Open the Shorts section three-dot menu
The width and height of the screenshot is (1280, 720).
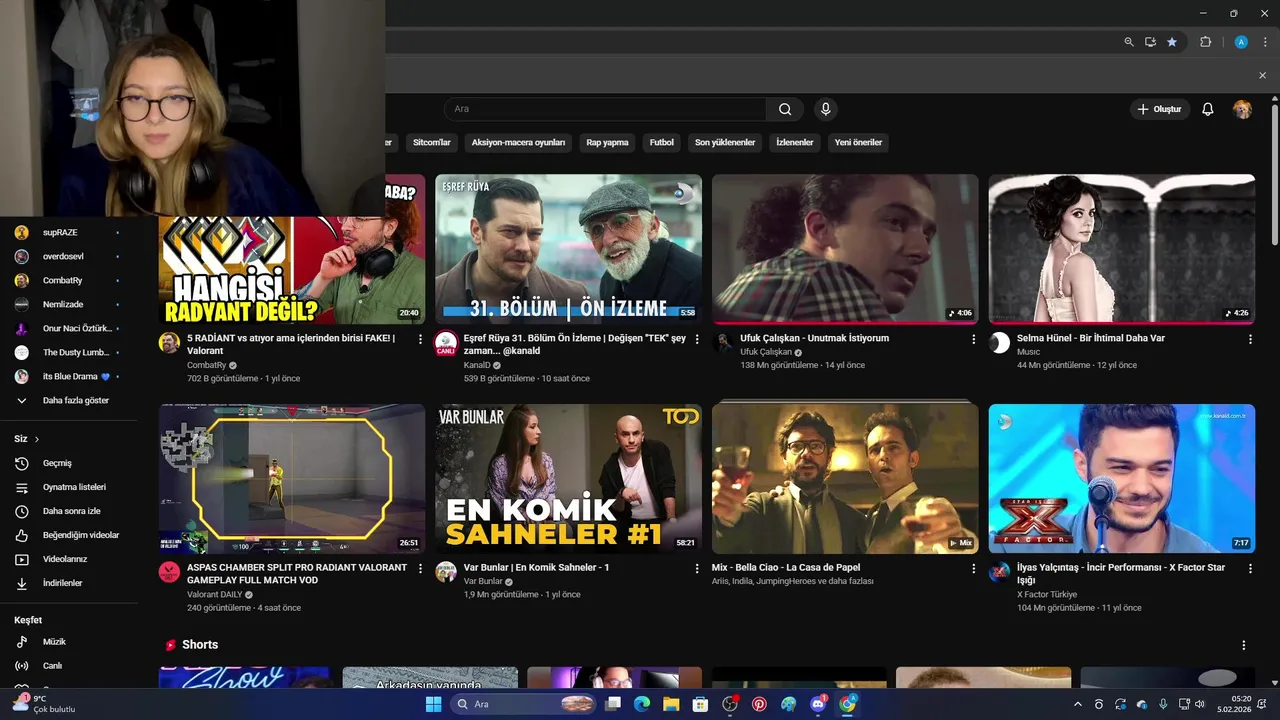(1244, 645)
